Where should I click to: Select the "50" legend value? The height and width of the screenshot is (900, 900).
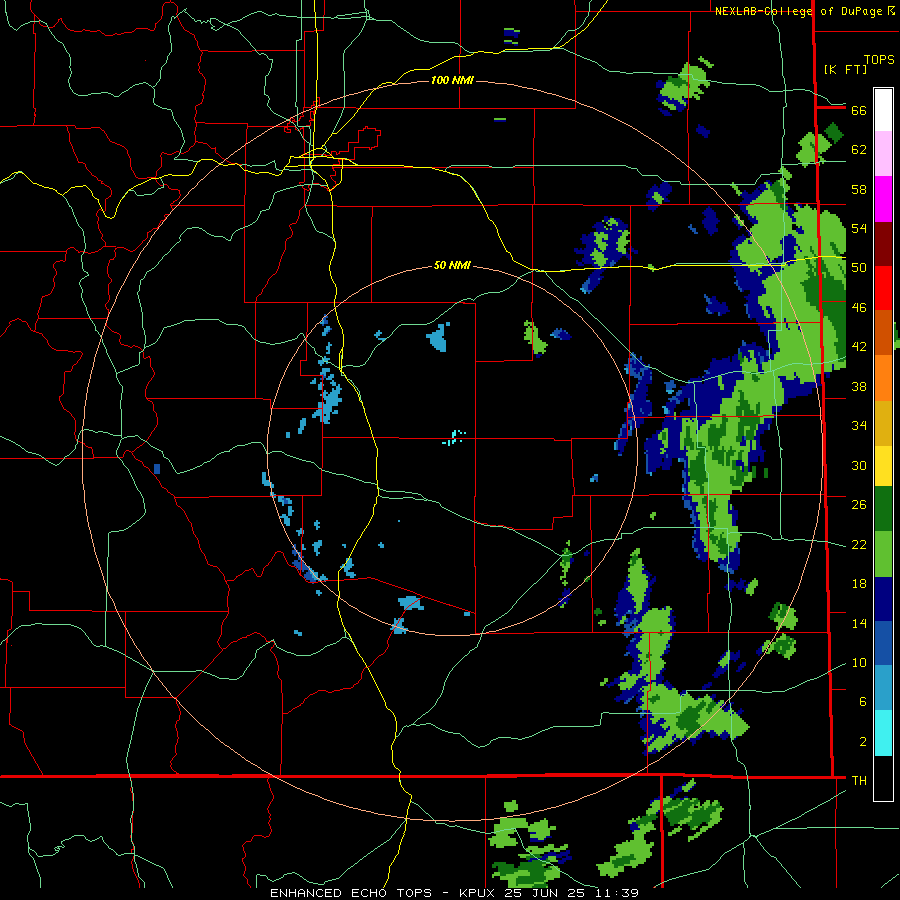pos(859,268)
